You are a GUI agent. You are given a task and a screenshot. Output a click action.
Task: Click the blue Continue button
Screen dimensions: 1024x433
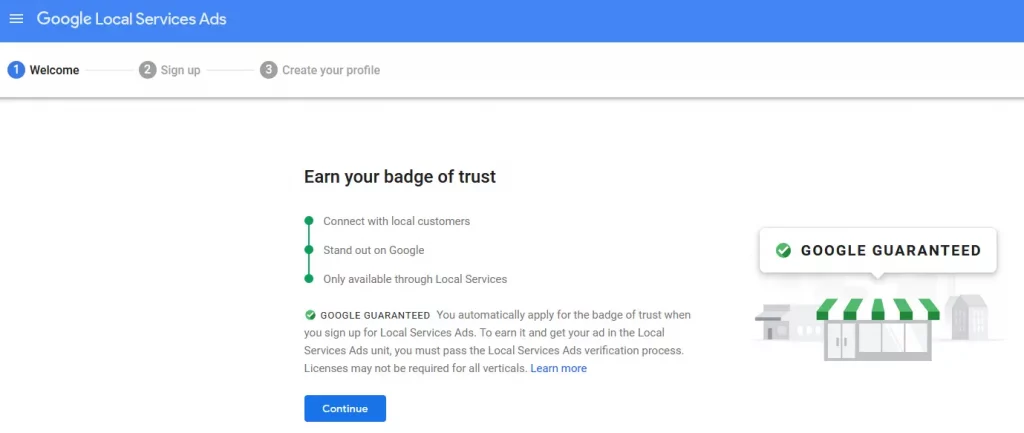click(x=345, y=409)
